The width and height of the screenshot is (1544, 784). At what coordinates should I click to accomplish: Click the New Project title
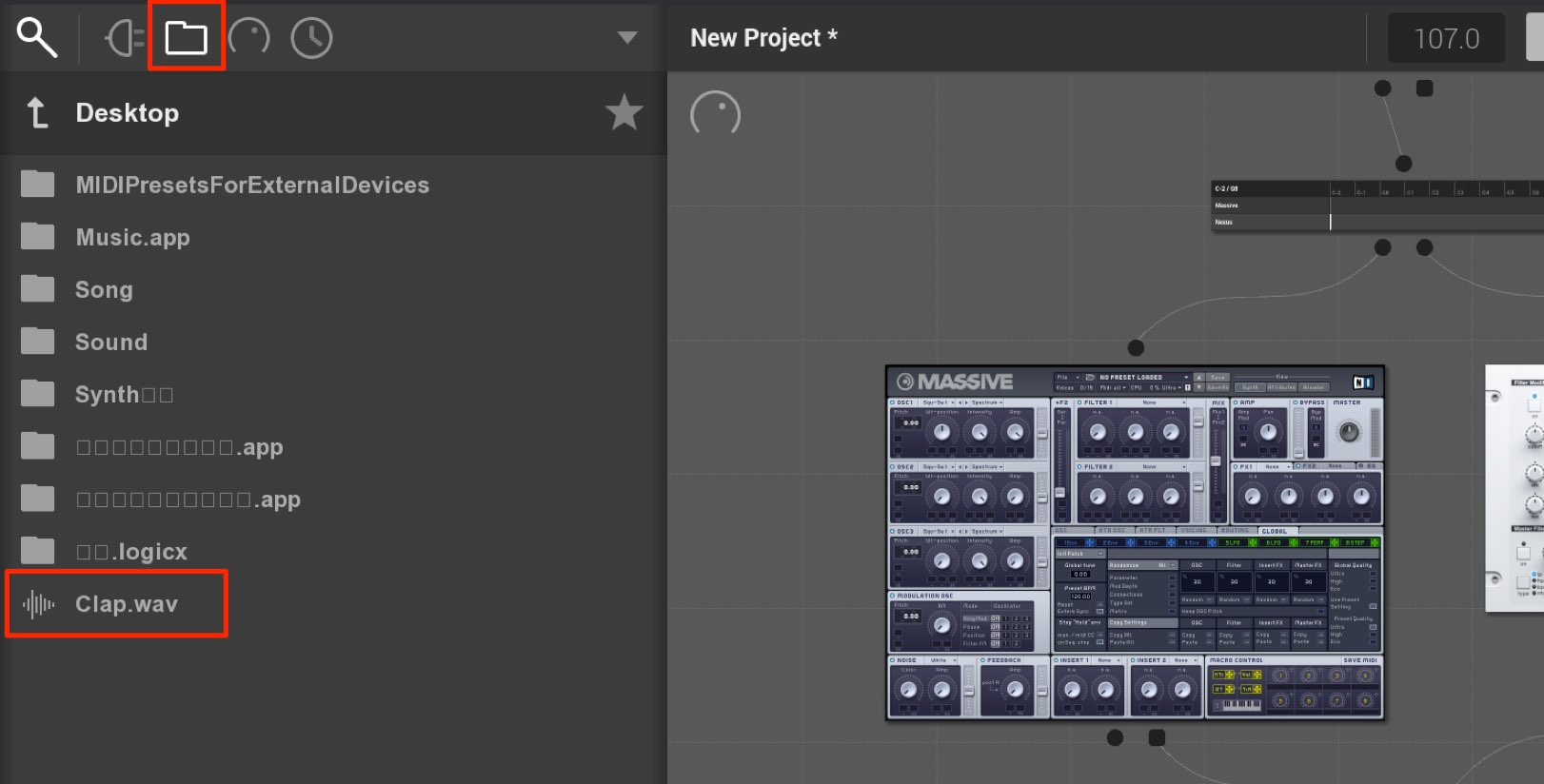[763, 38]
